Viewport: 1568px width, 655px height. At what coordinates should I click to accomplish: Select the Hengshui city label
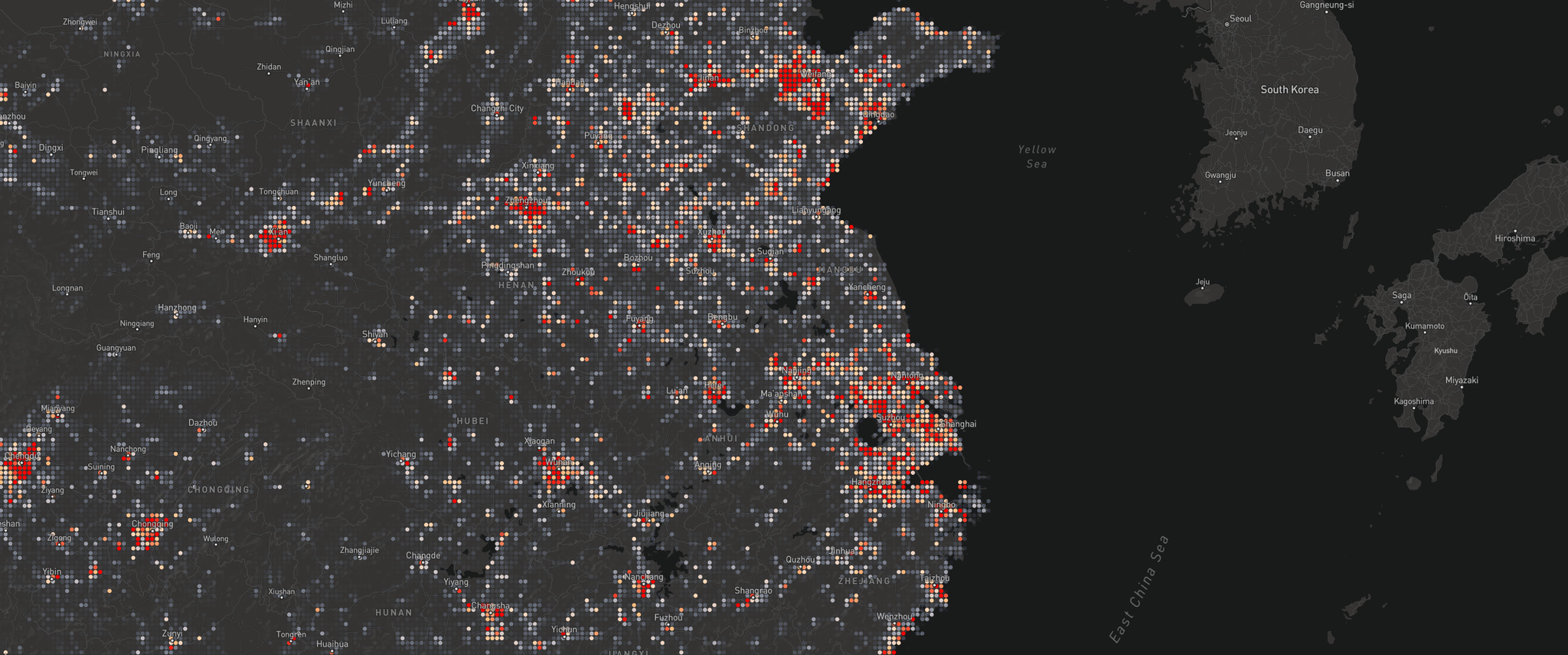[x=632, y=6]
